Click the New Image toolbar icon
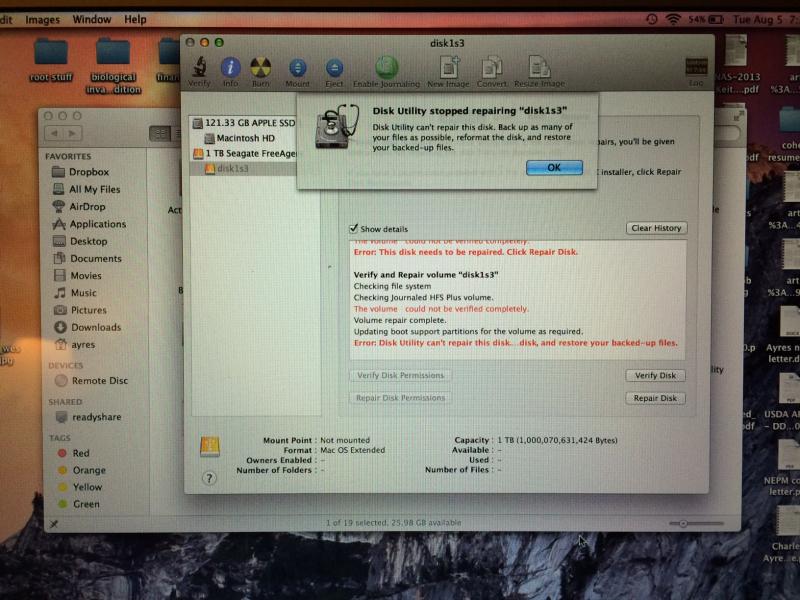Image resolution: width=800 pixels, height=600 pixels. pos(448,71)
